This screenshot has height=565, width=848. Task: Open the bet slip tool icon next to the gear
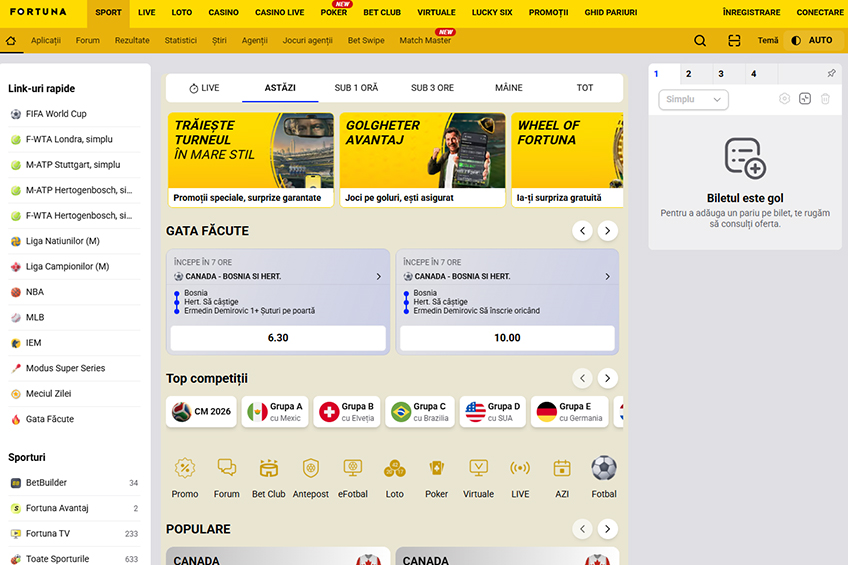click(805, 99)
